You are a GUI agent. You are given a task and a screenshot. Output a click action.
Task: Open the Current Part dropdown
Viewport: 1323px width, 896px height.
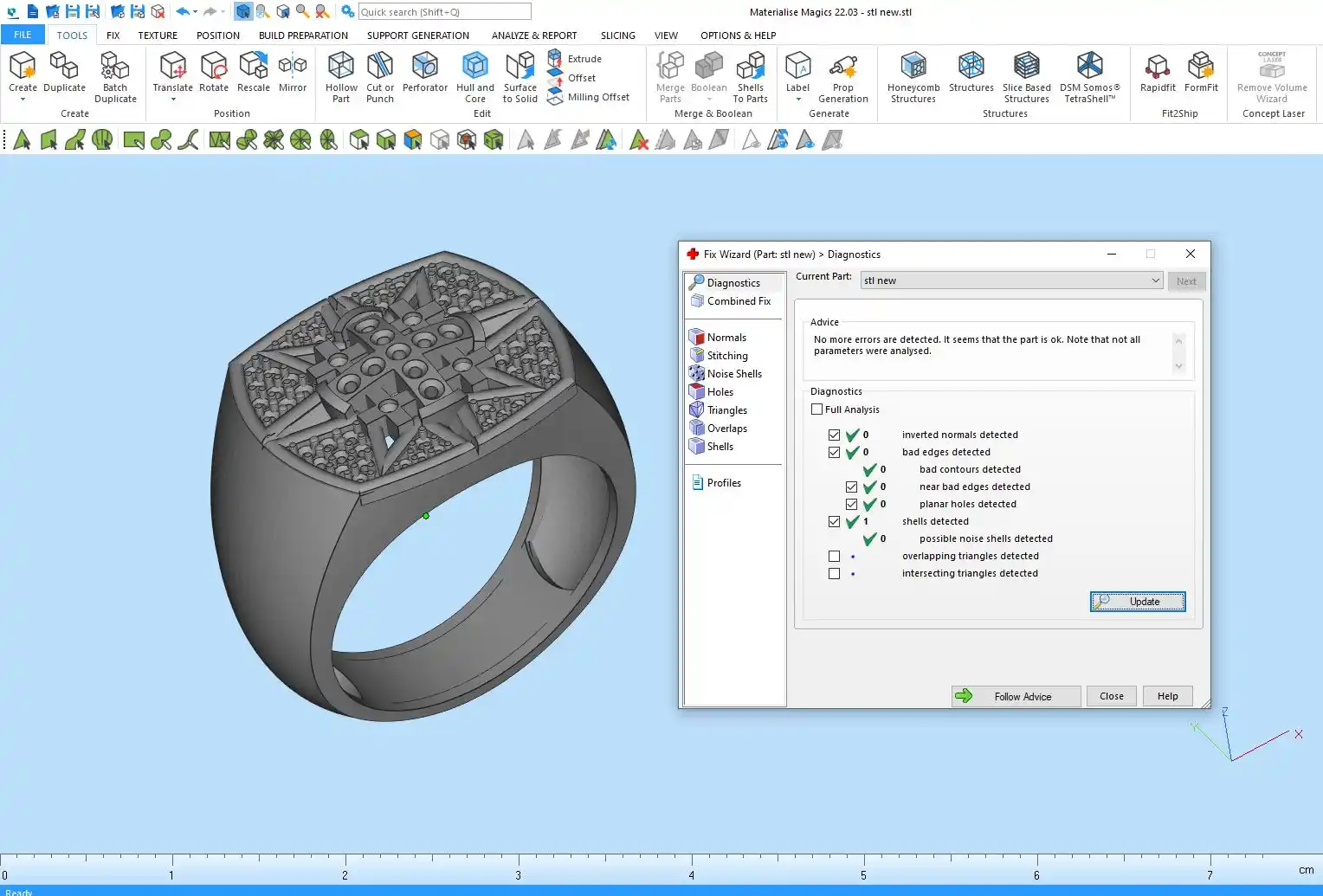tap(1155, 280)
